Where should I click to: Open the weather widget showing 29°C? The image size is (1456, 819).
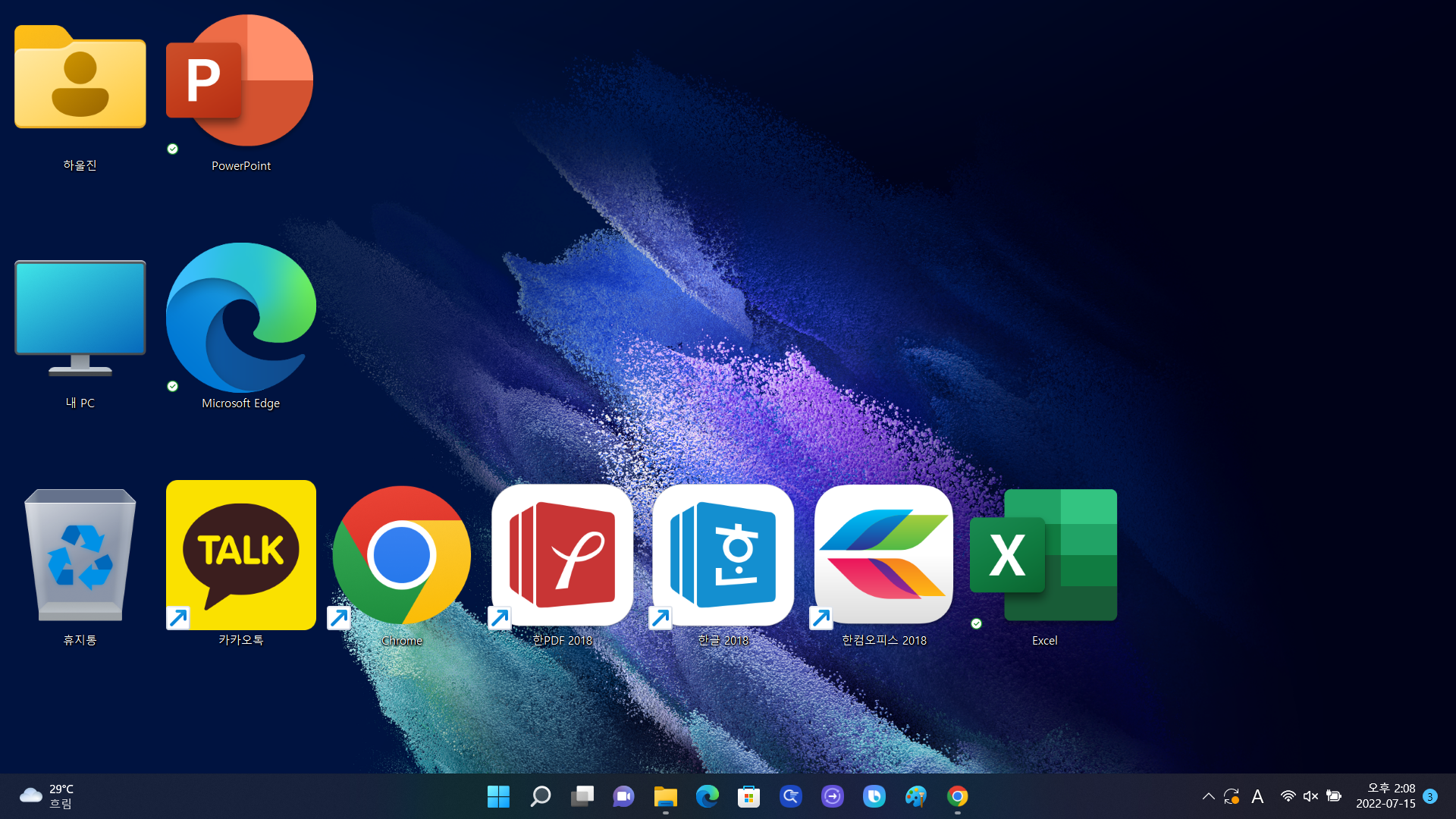click(x=47, y=796)
